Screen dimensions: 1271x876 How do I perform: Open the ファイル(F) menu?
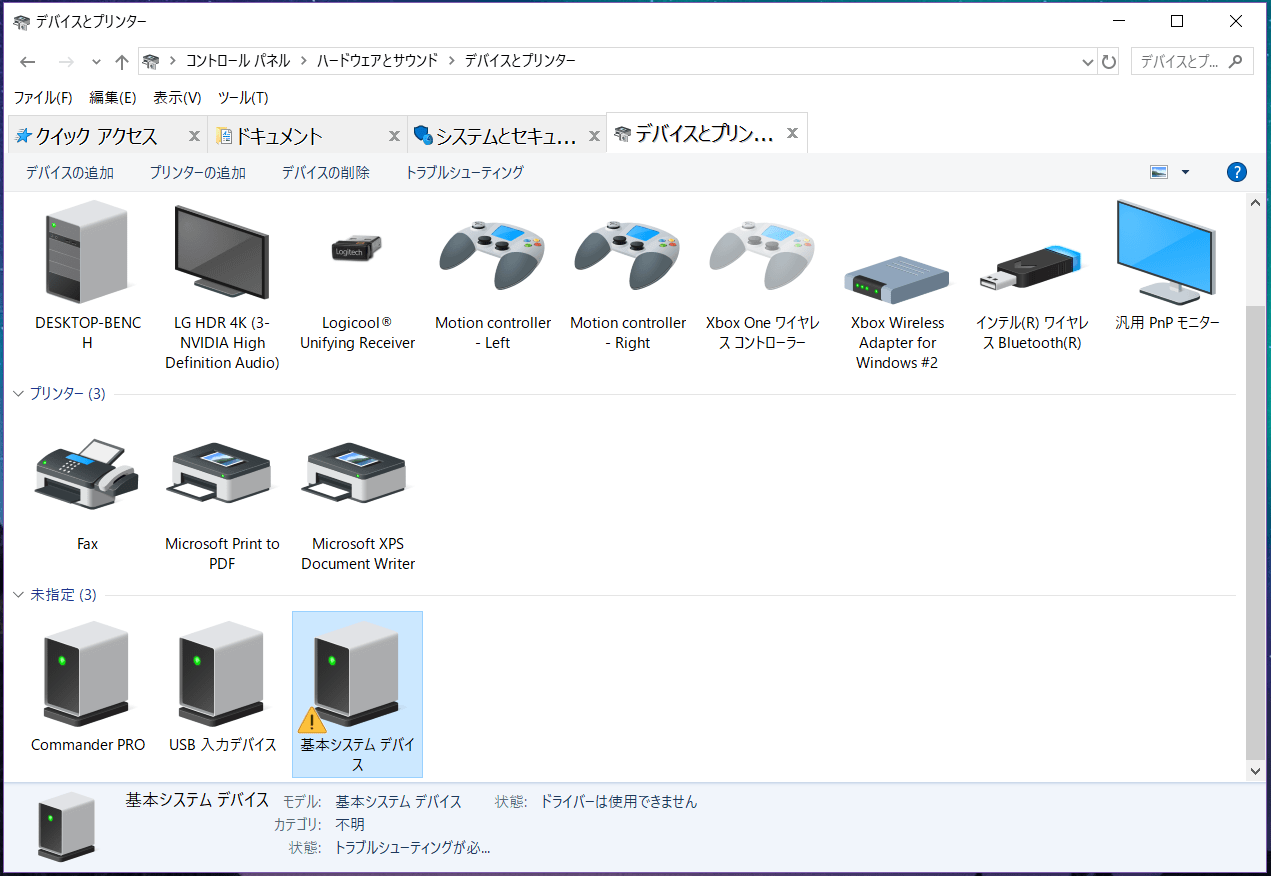click(42, 97)
